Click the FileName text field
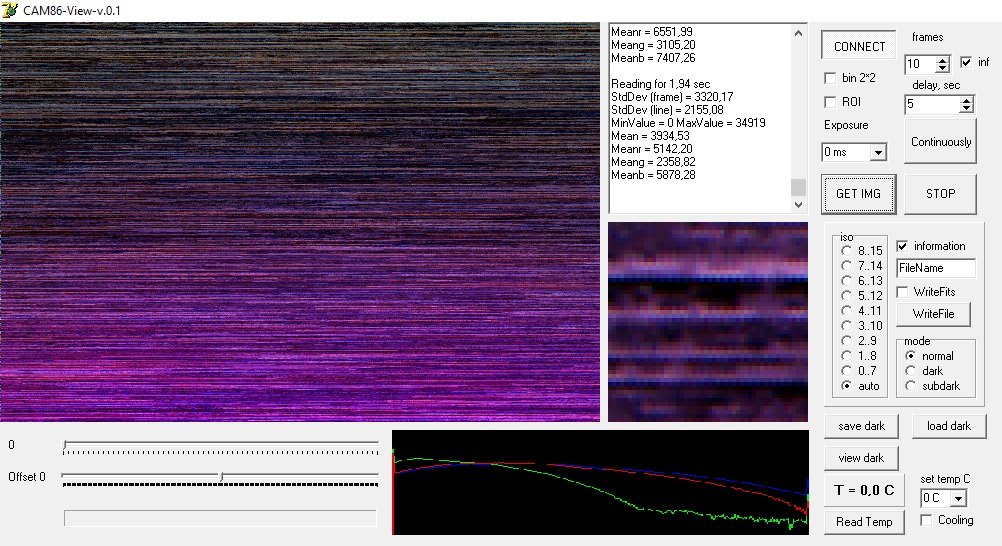Viewport: 1002px width, 546px height. 936,269
